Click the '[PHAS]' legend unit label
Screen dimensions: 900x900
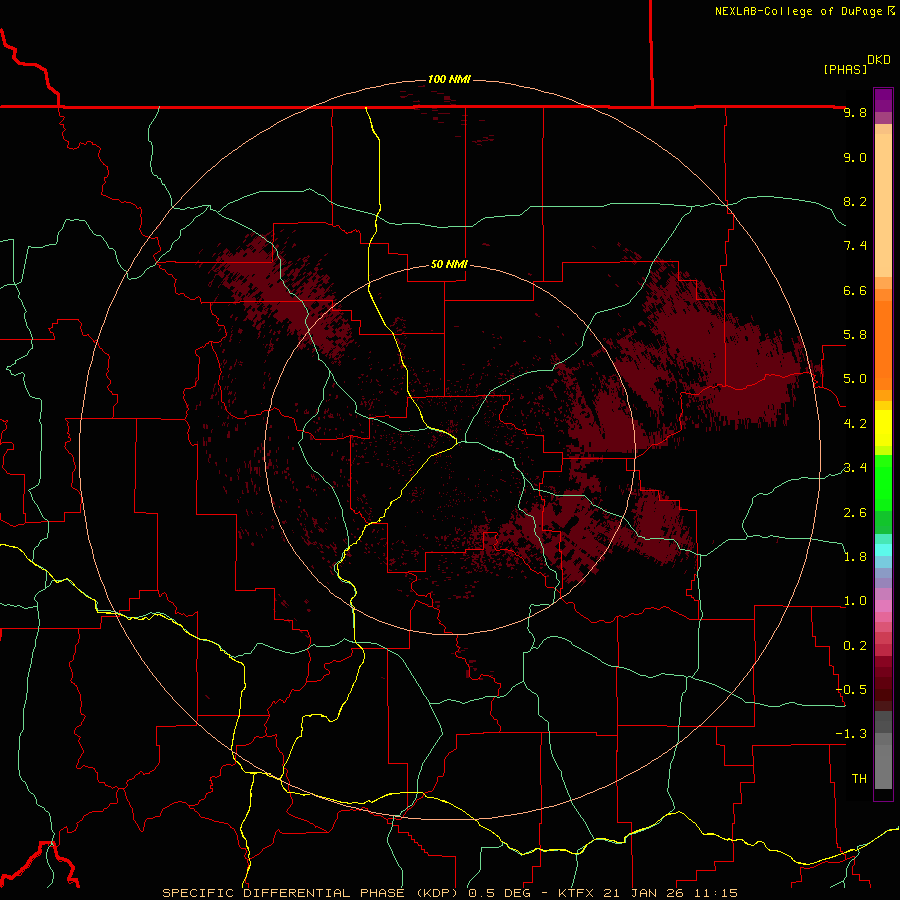click(x=845, y=69)
